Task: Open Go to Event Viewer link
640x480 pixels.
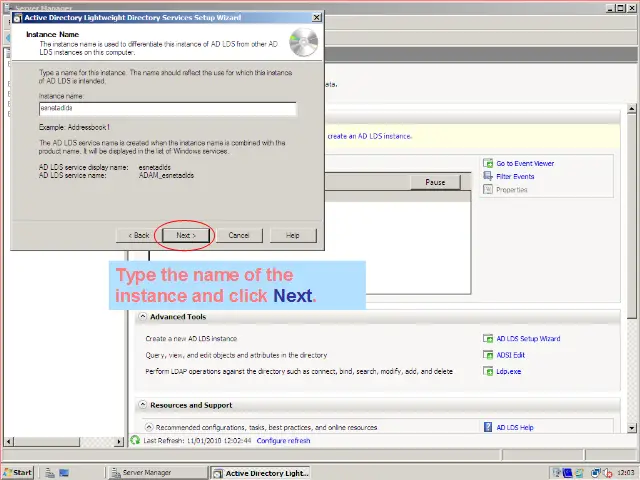Action: (525, 163)
